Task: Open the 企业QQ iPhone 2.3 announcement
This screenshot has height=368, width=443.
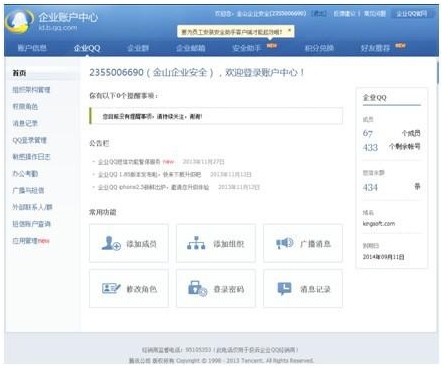Action: (x=153, y=187)
